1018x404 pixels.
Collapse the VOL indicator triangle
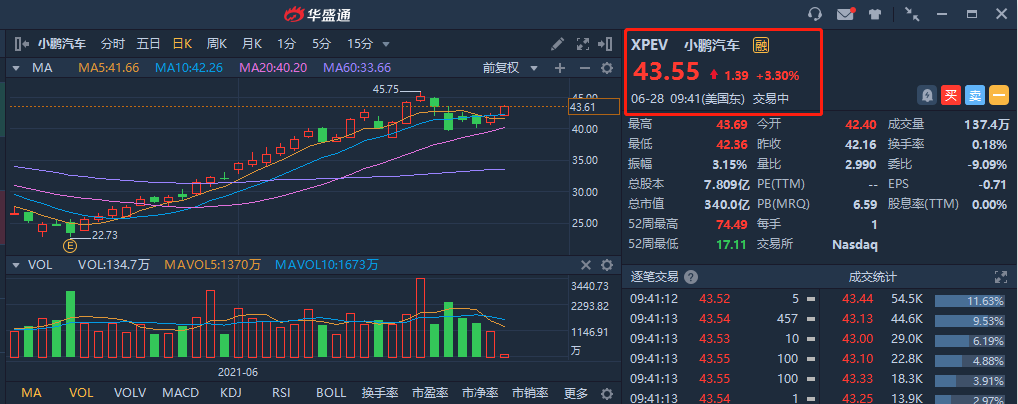(16, 265)
